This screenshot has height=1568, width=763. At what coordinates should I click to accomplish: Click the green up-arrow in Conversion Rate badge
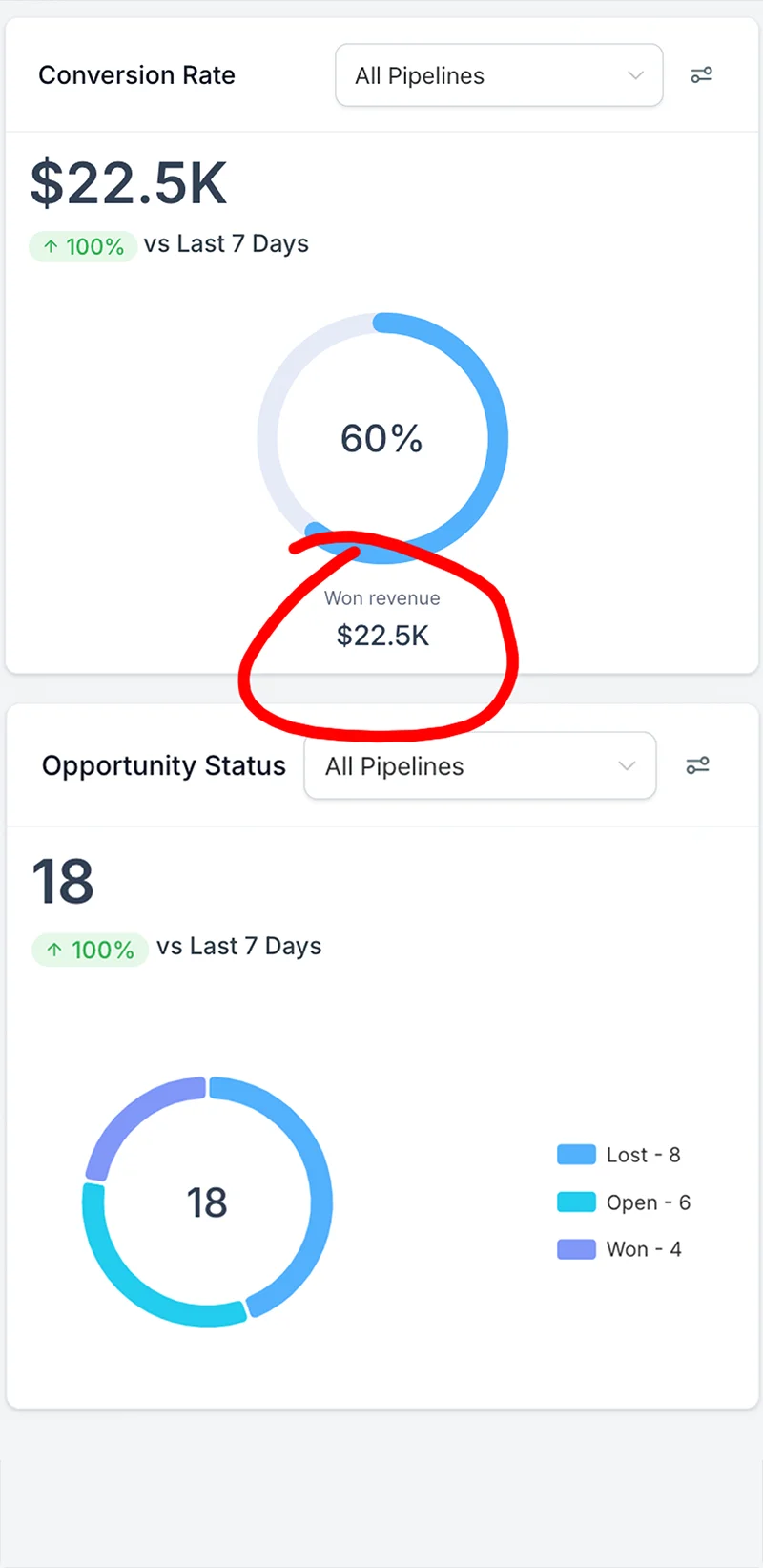52,247
